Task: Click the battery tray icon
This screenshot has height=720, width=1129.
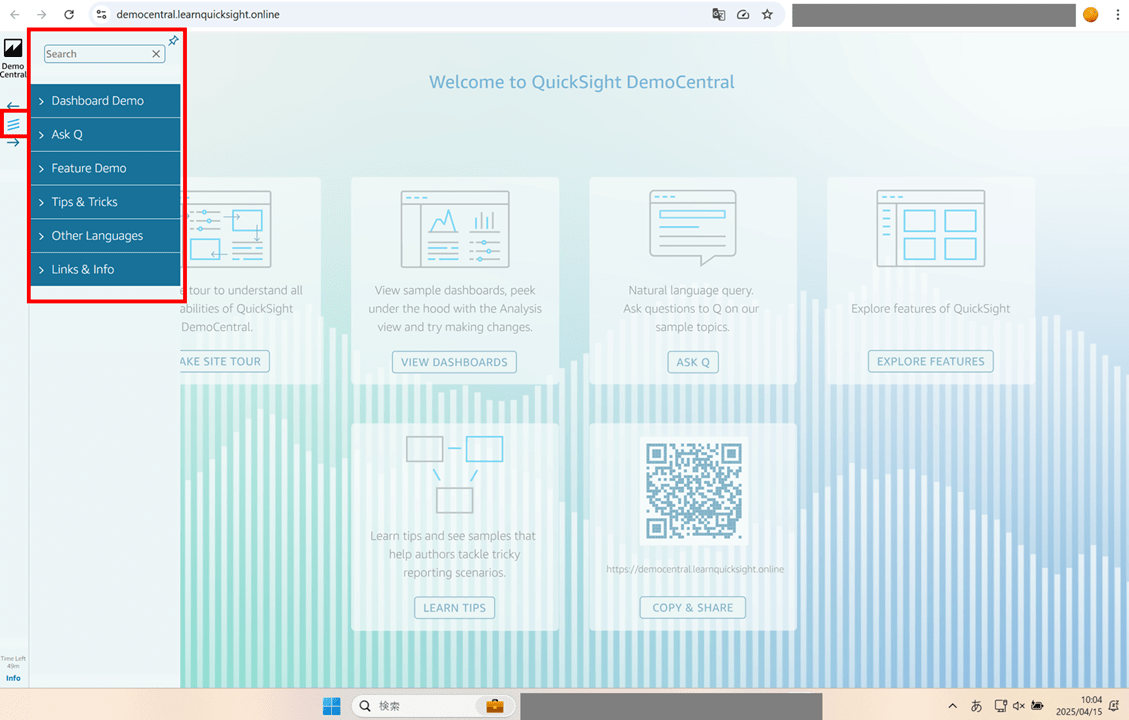Action: click(1038, 706)
